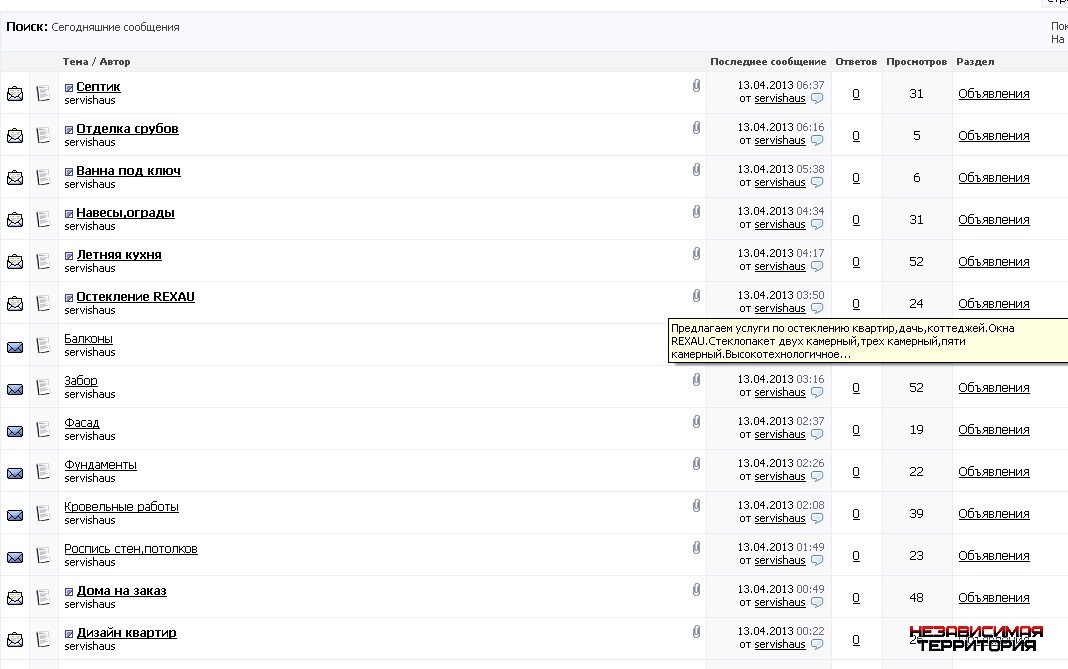Open the Дома на заказ thread

point(121,591)
